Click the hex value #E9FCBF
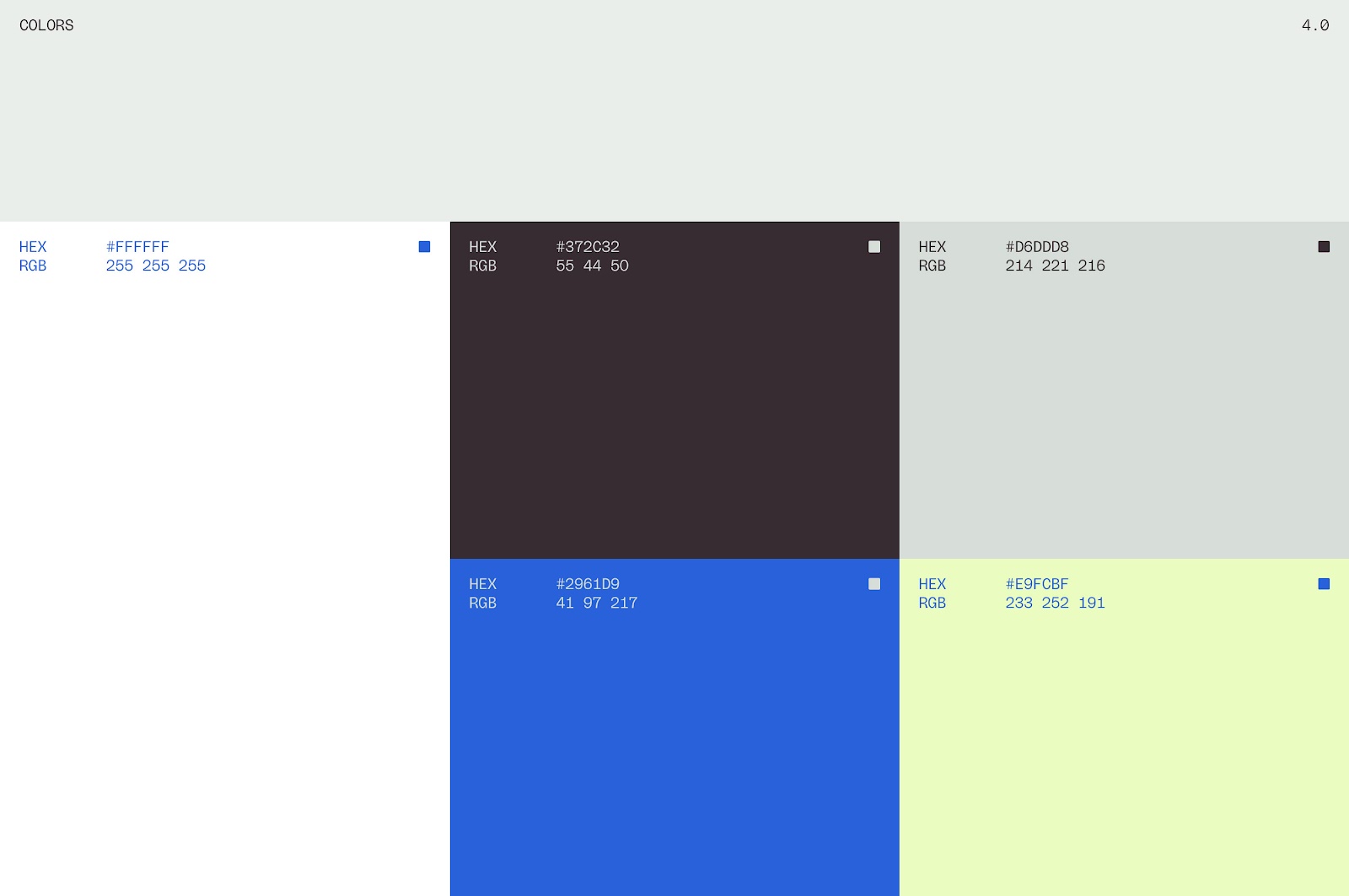Screen dimensions: 1349x896 (1037, 584)
